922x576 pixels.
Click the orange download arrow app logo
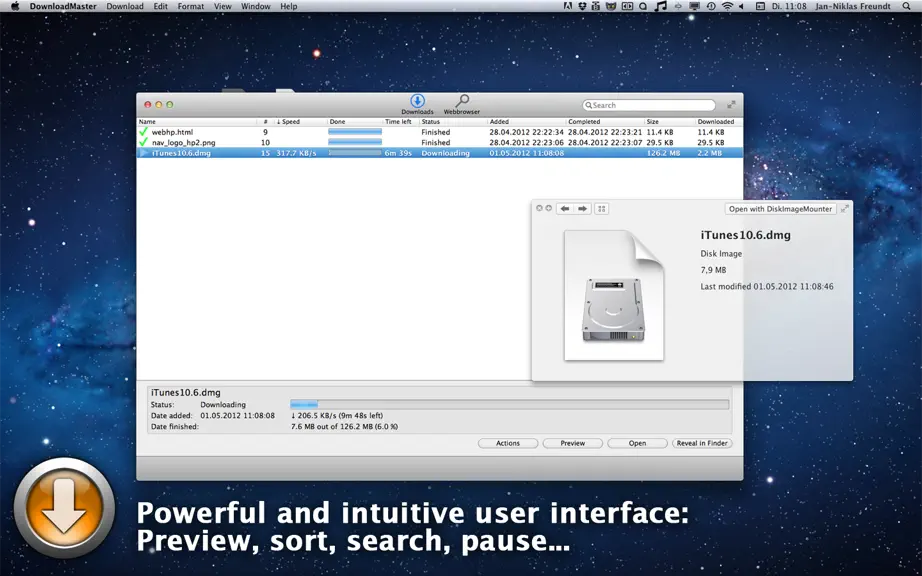tap(64, 507)
